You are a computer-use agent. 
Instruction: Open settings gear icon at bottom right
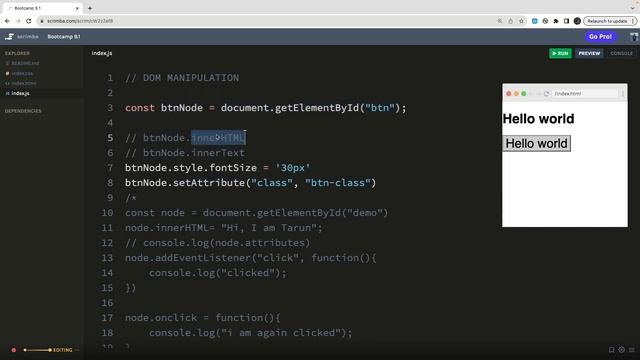tap(621, 350)
